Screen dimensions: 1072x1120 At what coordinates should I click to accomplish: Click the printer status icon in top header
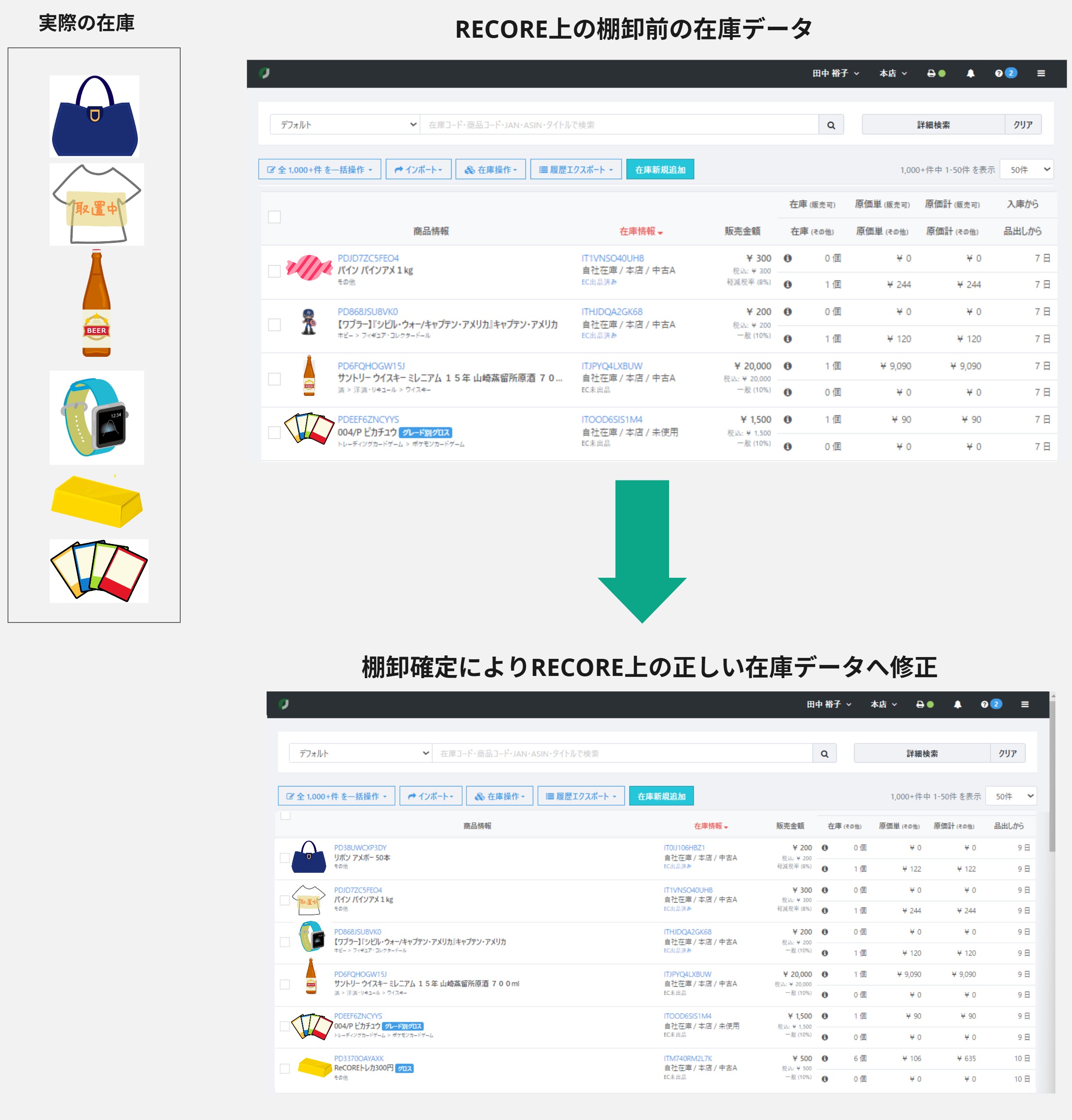click(x=931, y=73)
